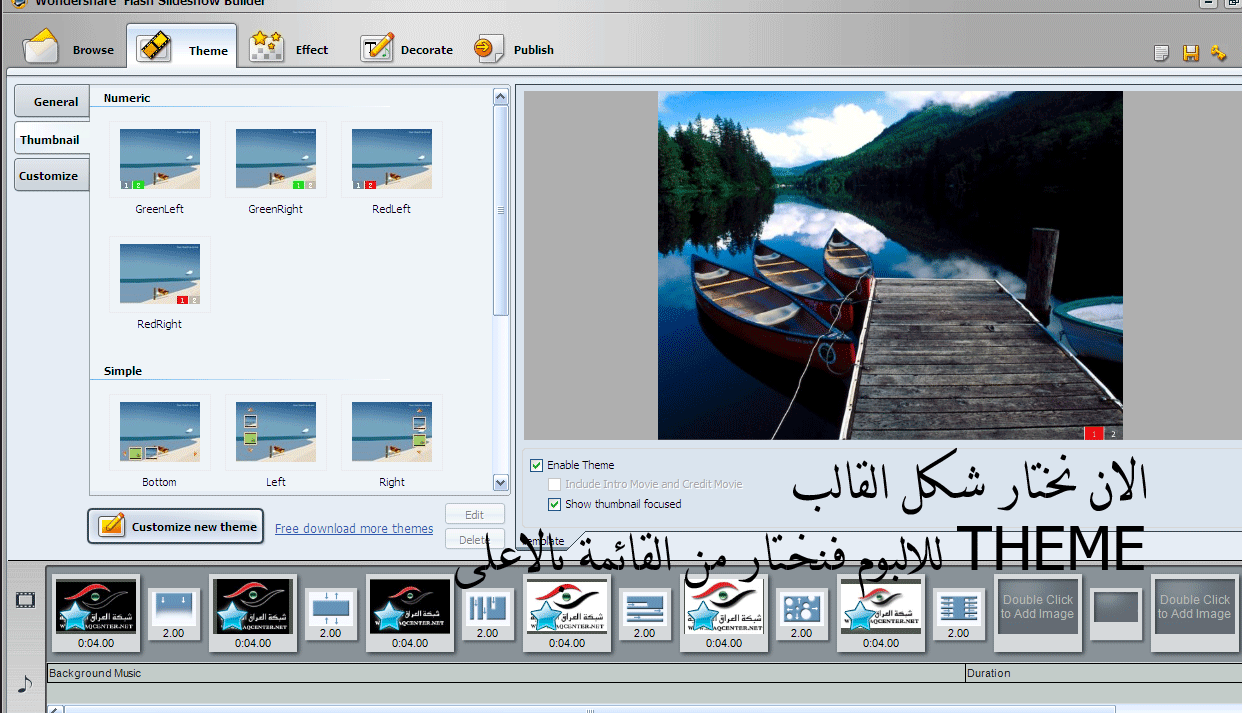Open the Browse tab
This screenshot has height=713, width=1242.
pos(69,48)
